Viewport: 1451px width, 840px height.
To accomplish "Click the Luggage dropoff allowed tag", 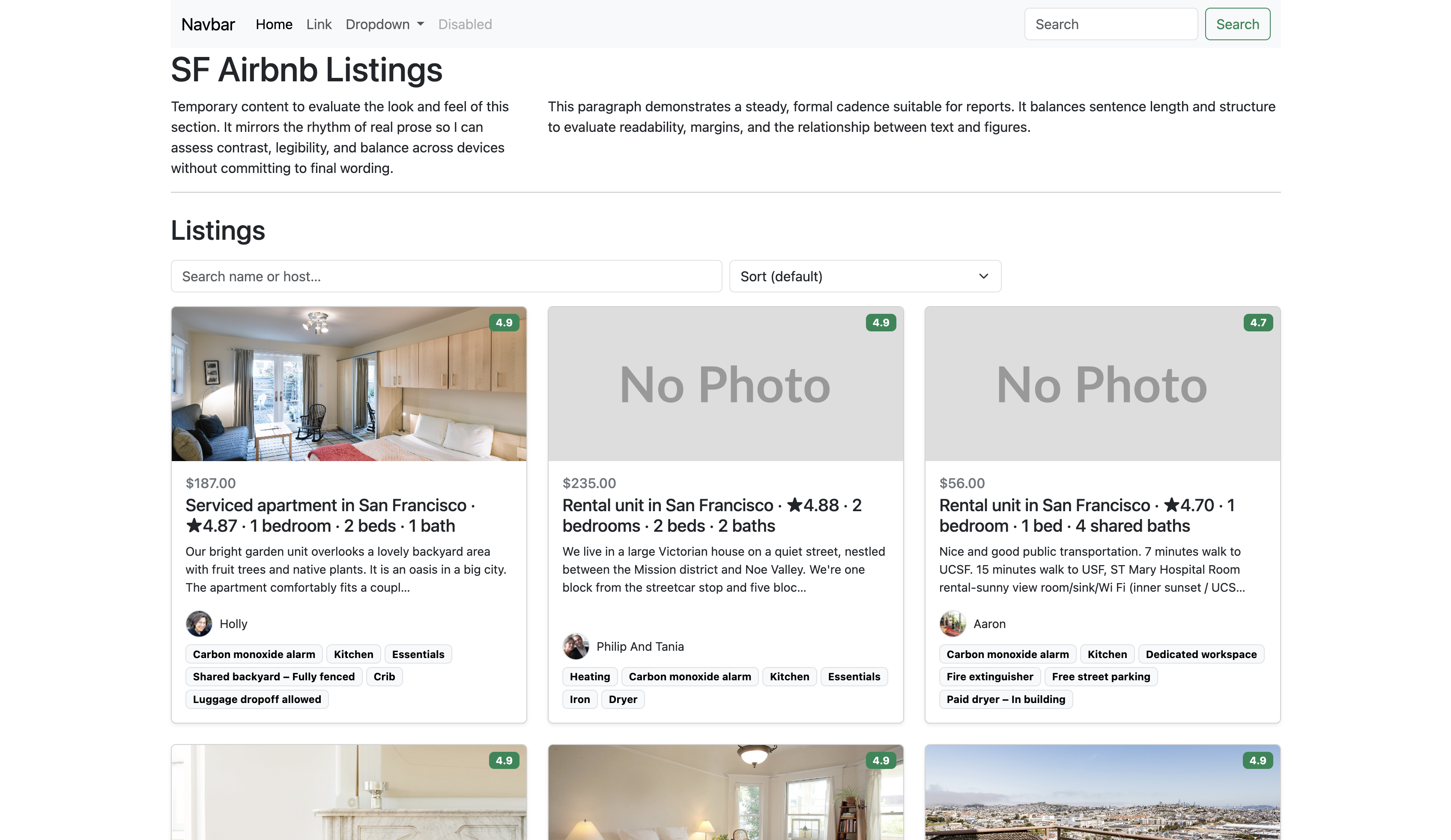I will [x=257, y=699].
